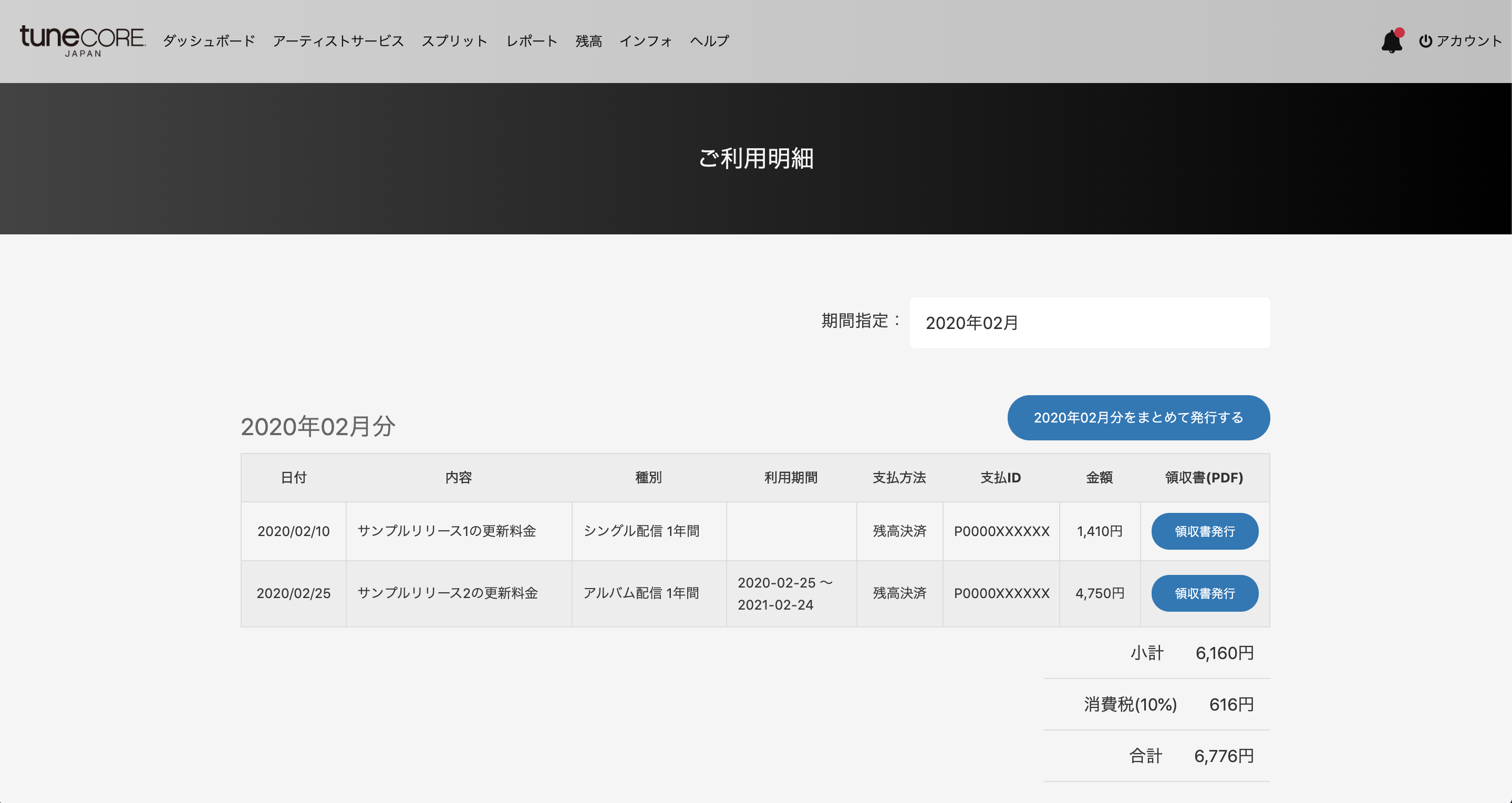Go to スプリット page

click(454, 41)
